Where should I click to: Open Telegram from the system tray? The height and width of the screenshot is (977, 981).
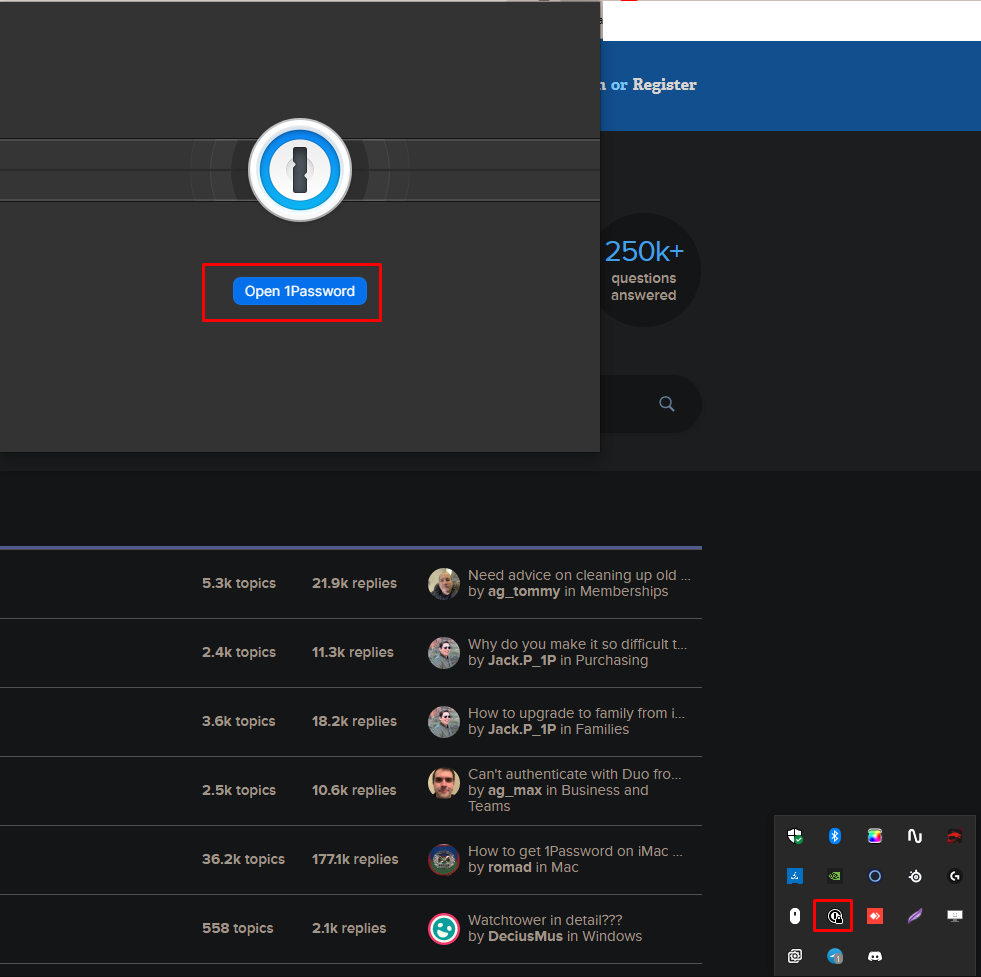tap(835, 956)
